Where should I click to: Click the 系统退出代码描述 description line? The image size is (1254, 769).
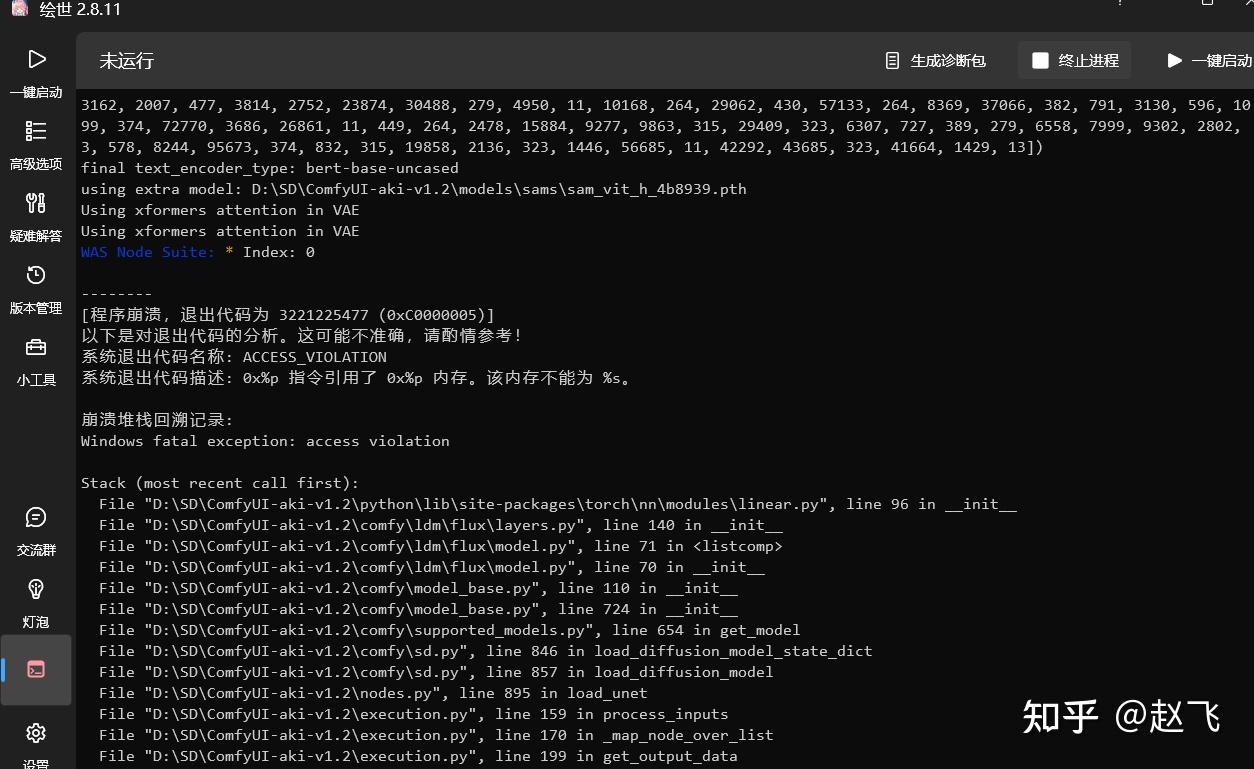point(357,378)
